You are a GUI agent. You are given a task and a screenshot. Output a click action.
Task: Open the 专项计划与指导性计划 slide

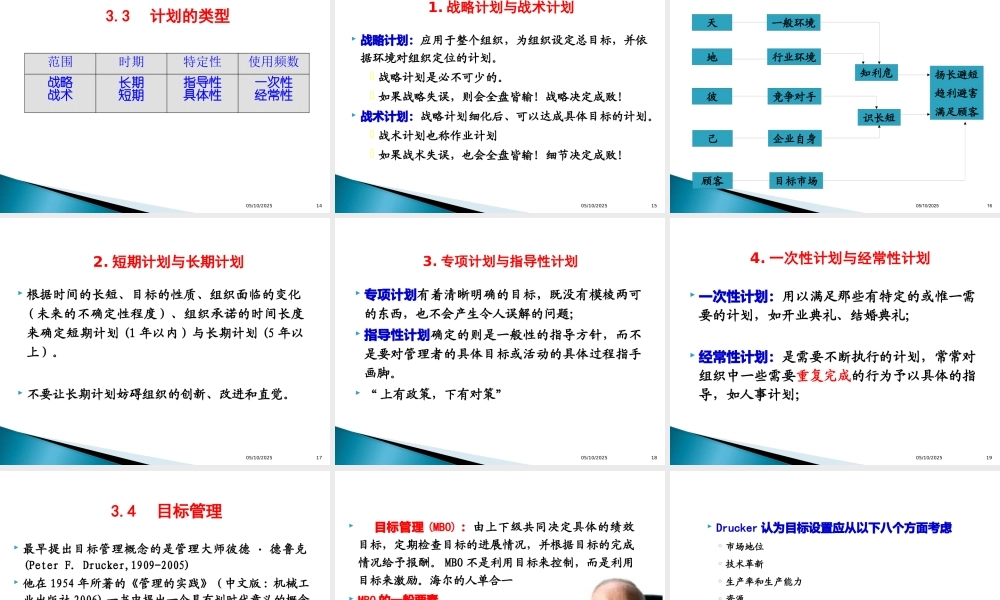[499, 342]
